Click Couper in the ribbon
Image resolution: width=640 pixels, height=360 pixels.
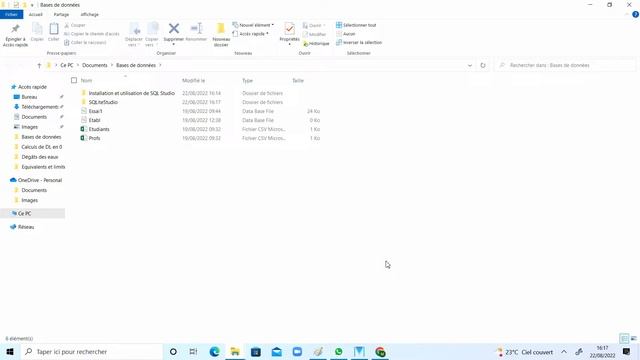[75, 25]
